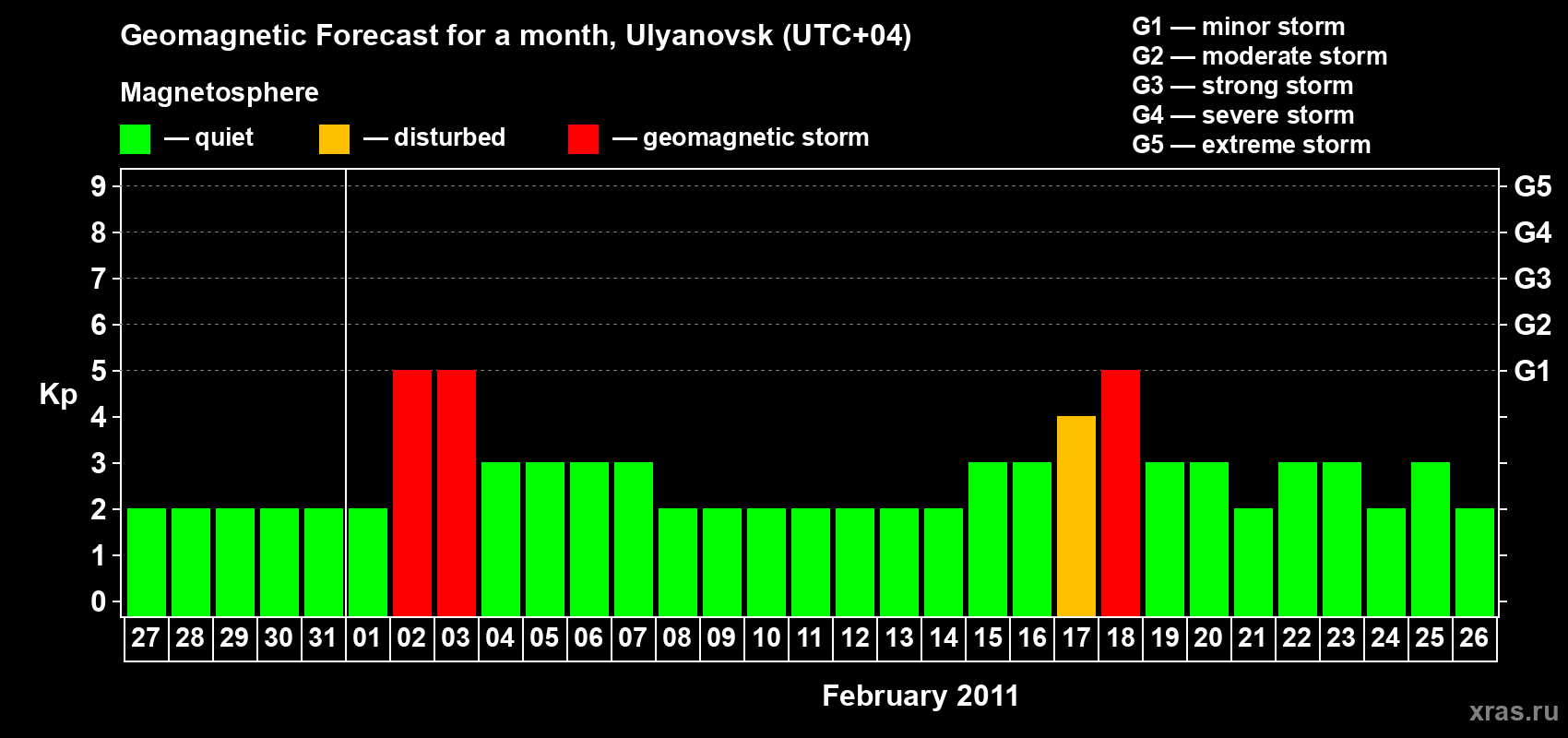Click the red geomagnetic storm legend swatch
1568x738 pixels.
click(x=583, y=139)
